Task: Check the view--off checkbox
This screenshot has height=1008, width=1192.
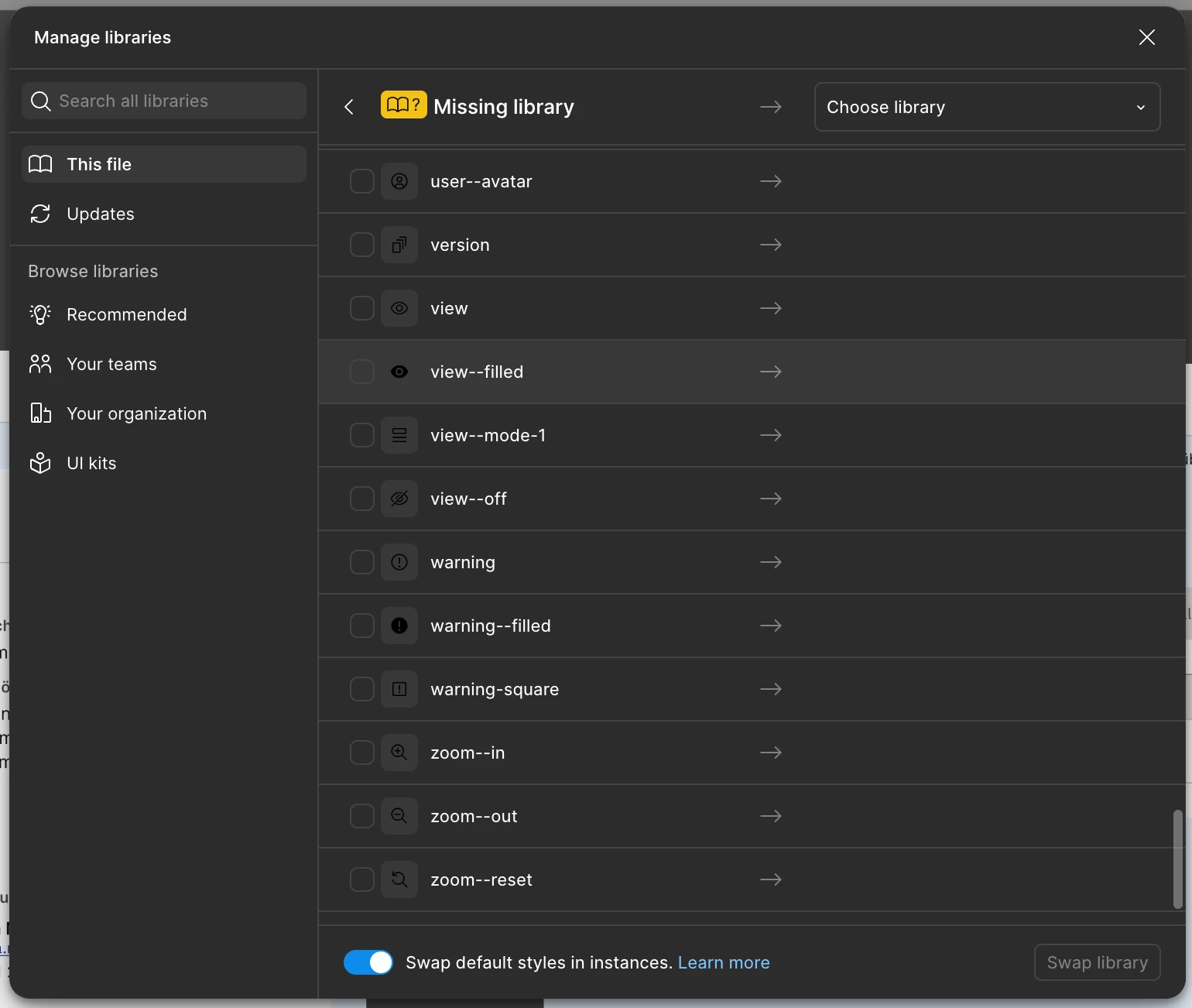Action: click(x=362, y=499)
